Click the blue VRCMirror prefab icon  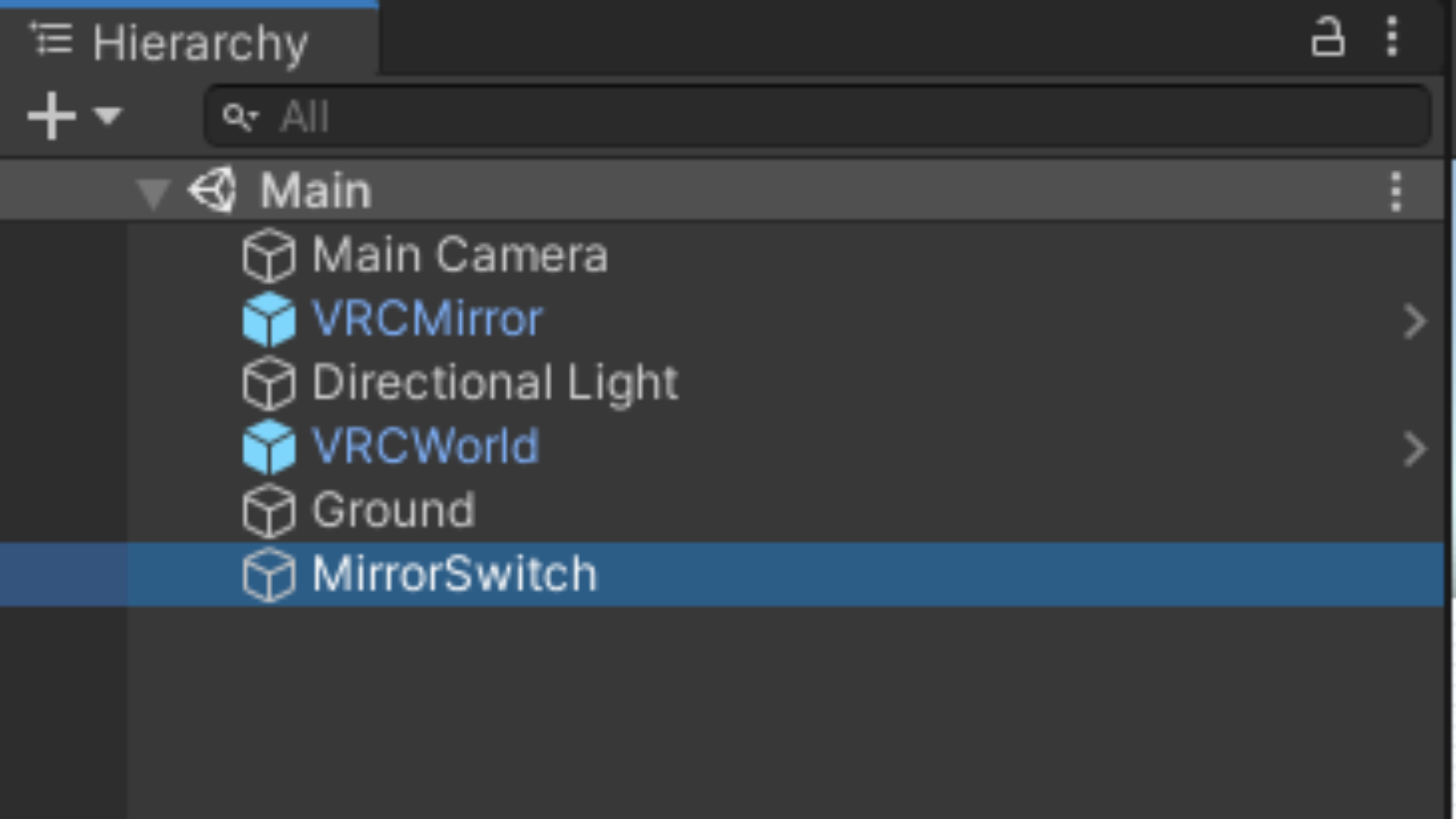tap(268, 319)
